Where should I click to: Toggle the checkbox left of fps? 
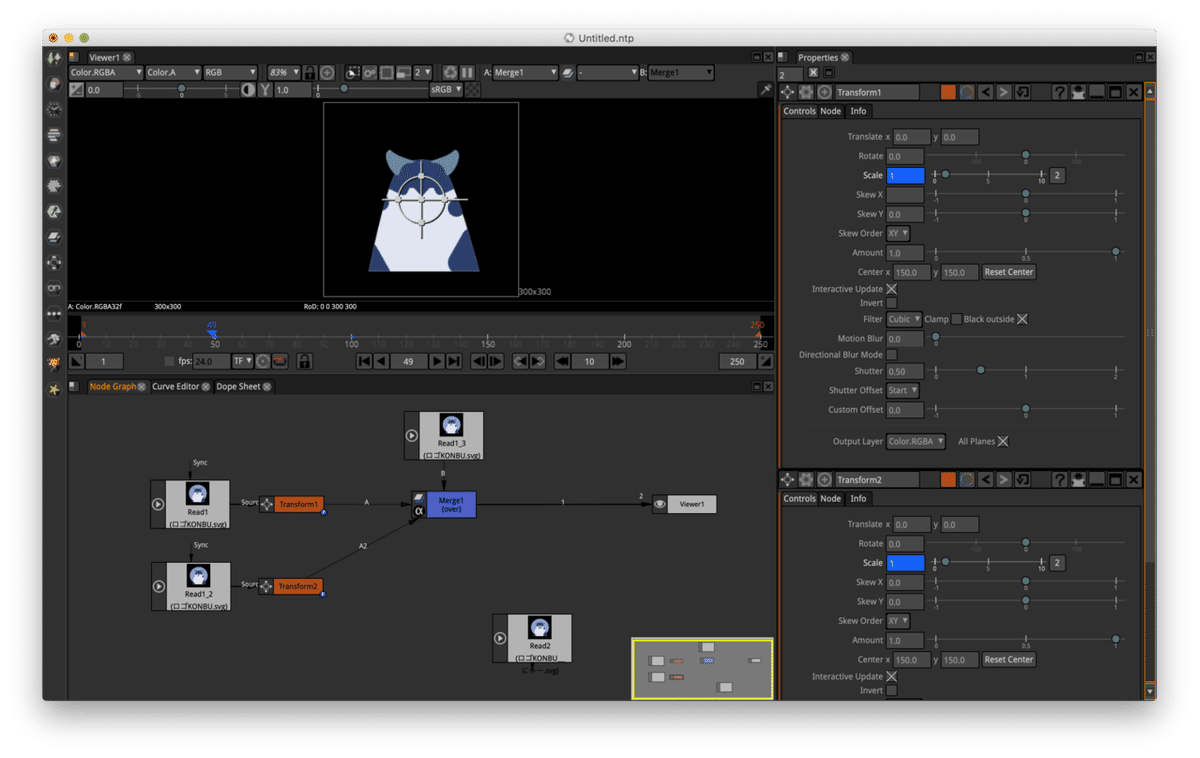[x=169, y=361]
